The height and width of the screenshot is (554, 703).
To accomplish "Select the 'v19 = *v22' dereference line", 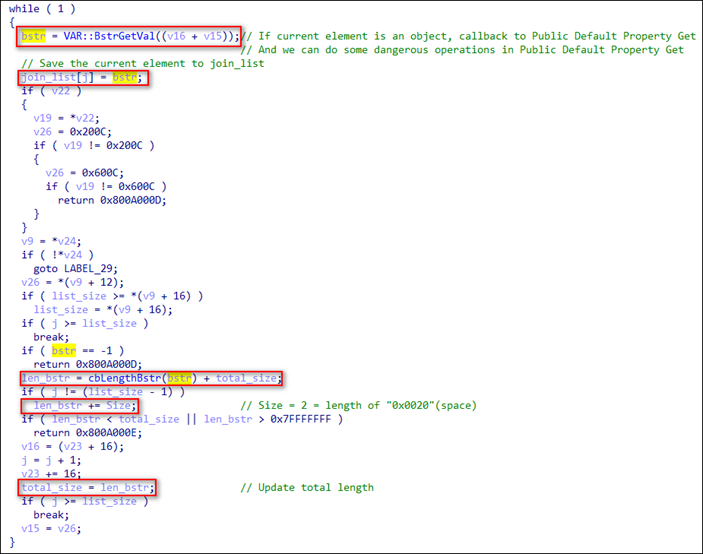I will pos(65,118).
